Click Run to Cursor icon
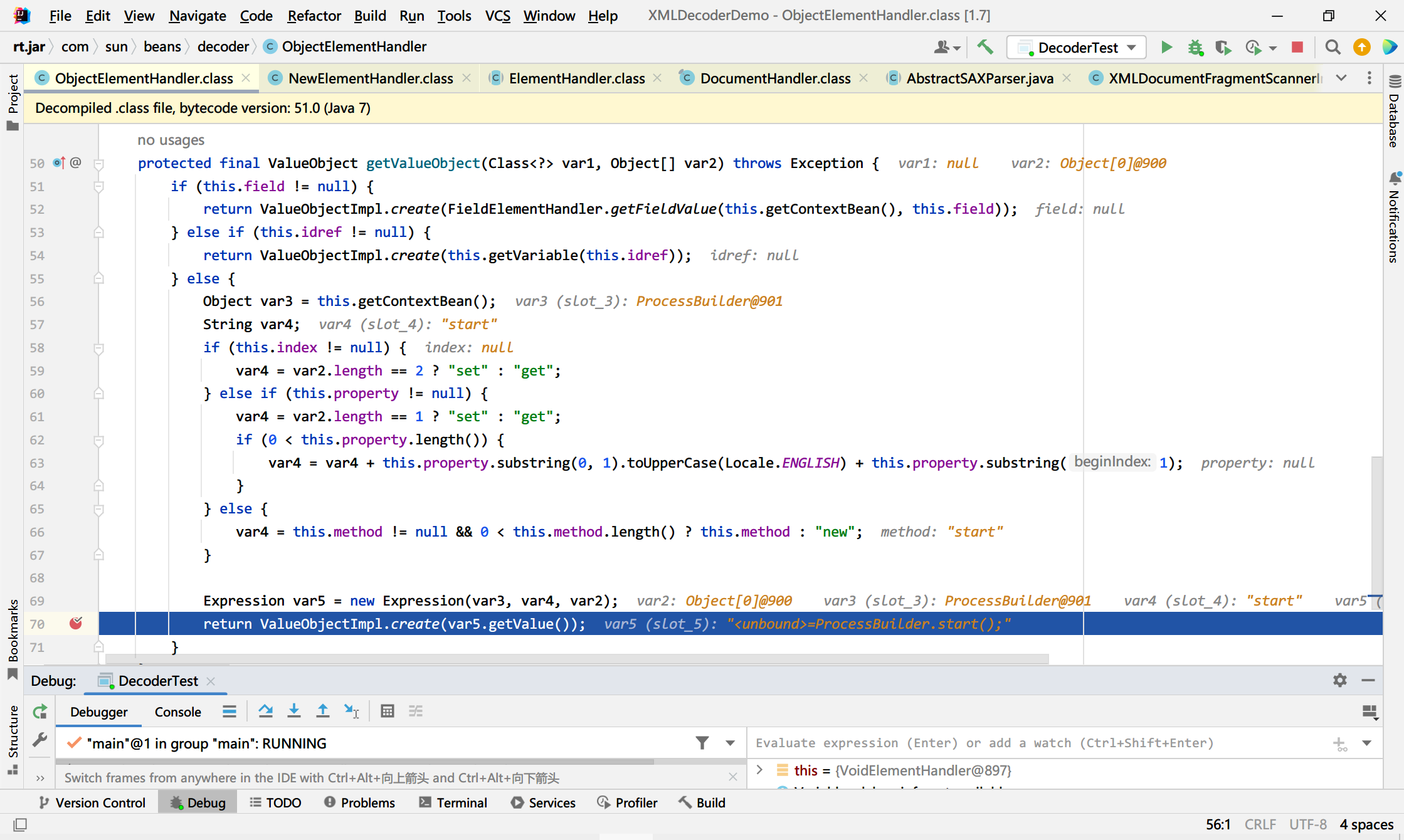 click(351, 711)
